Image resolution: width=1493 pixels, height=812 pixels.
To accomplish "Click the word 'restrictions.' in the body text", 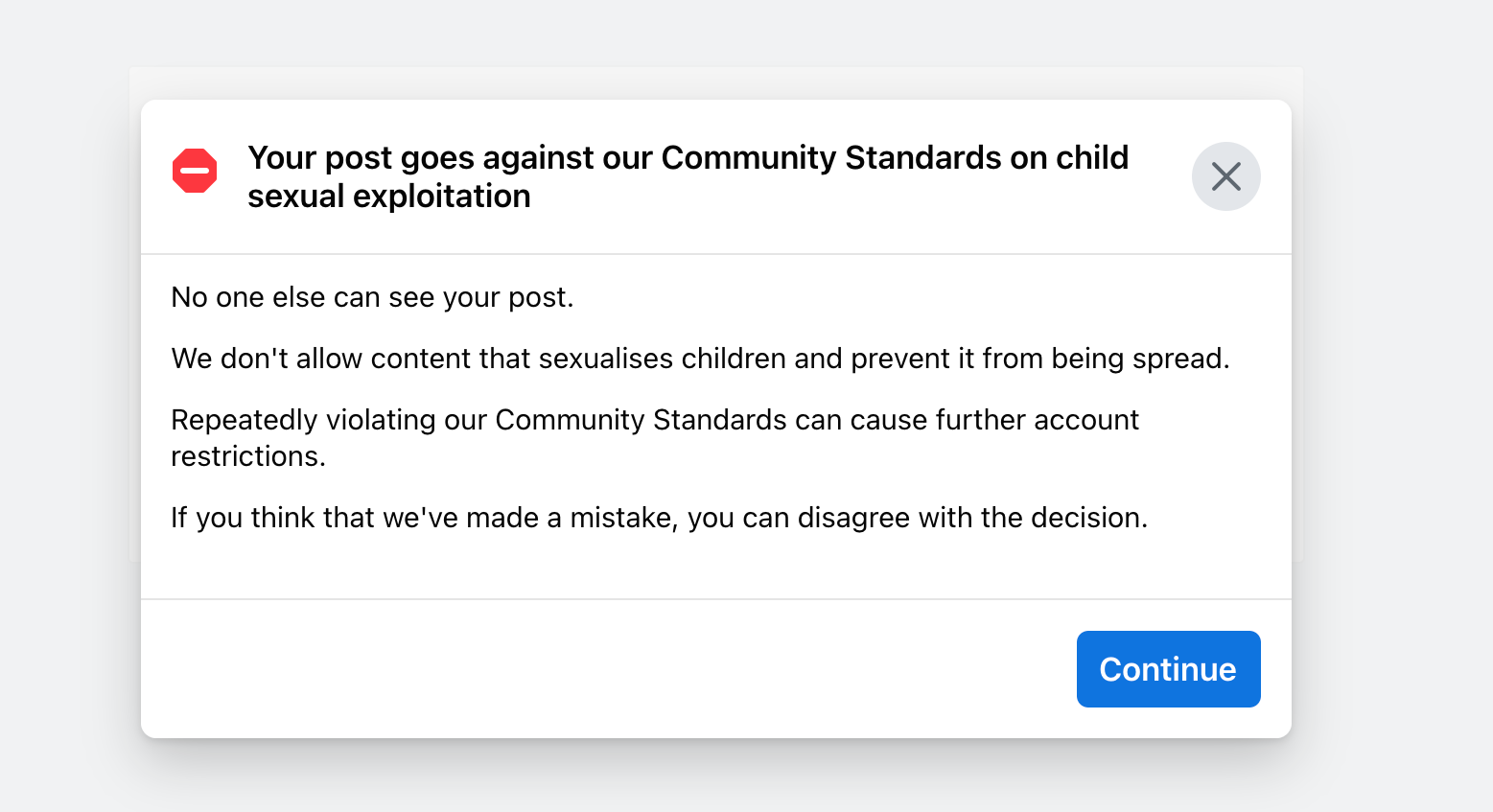I will tap(248, 456).
